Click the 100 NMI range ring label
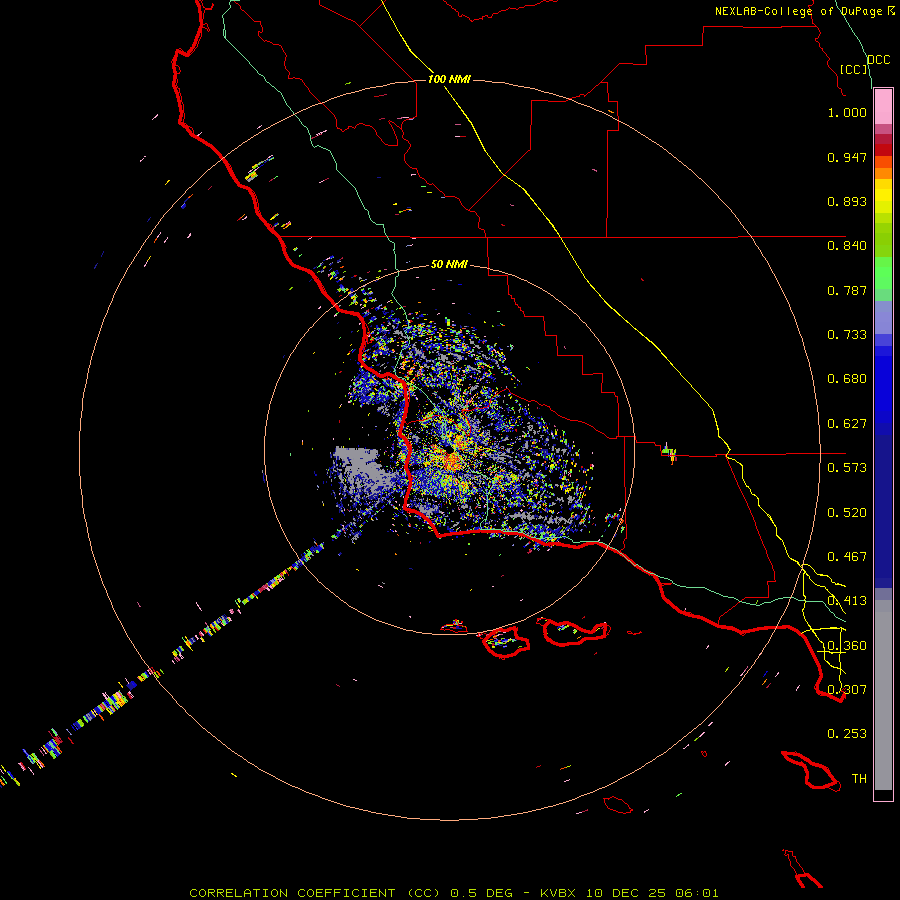 (x=449, y=79)
